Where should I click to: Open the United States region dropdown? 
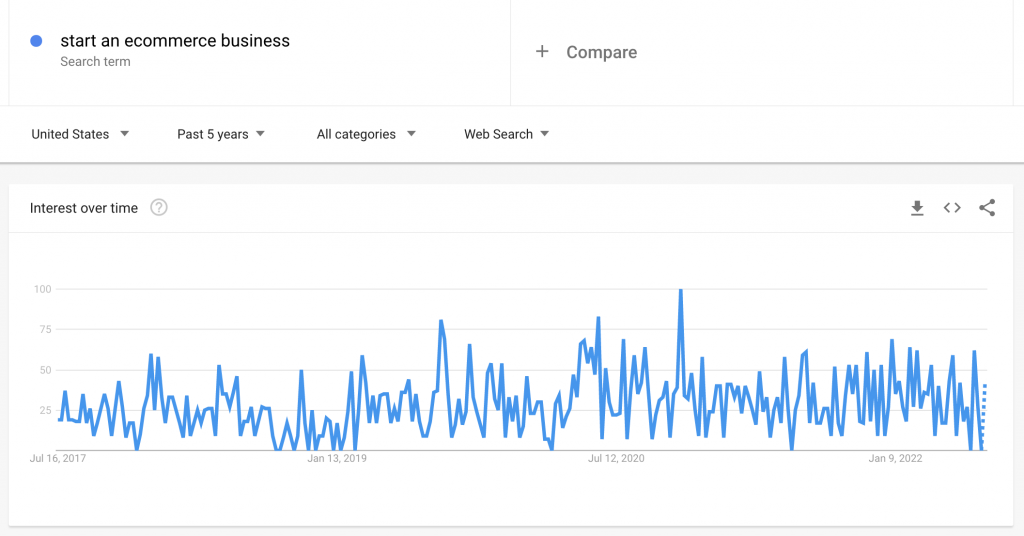(x=80, y=134)
